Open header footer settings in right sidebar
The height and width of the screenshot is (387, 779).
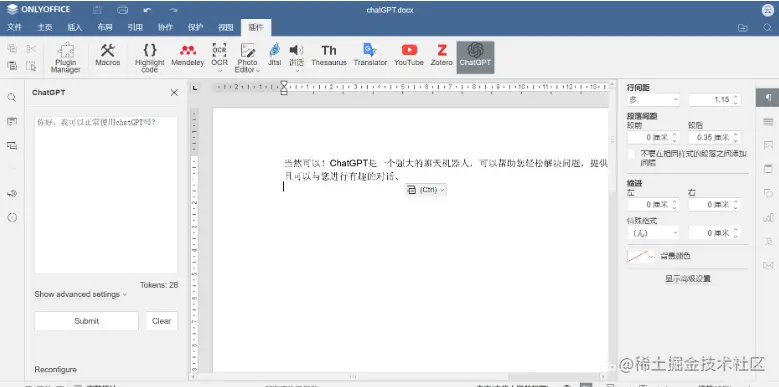(x=768, y=169)
